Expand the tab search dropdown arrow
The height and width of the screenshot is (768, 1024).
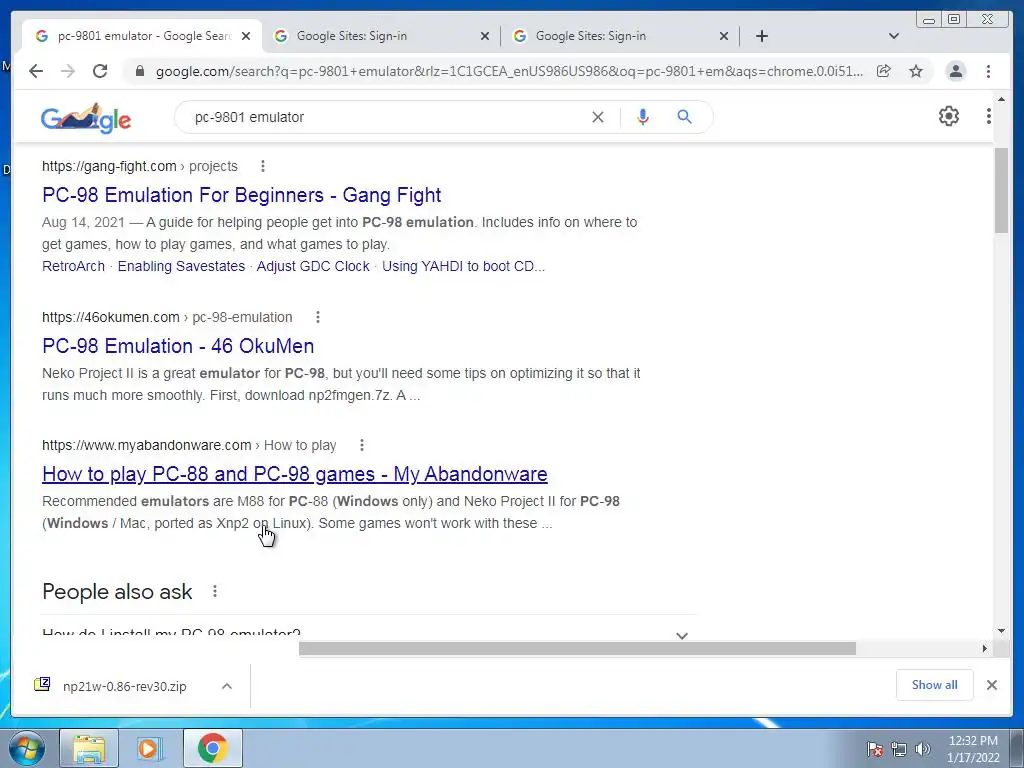coord(893,36)
